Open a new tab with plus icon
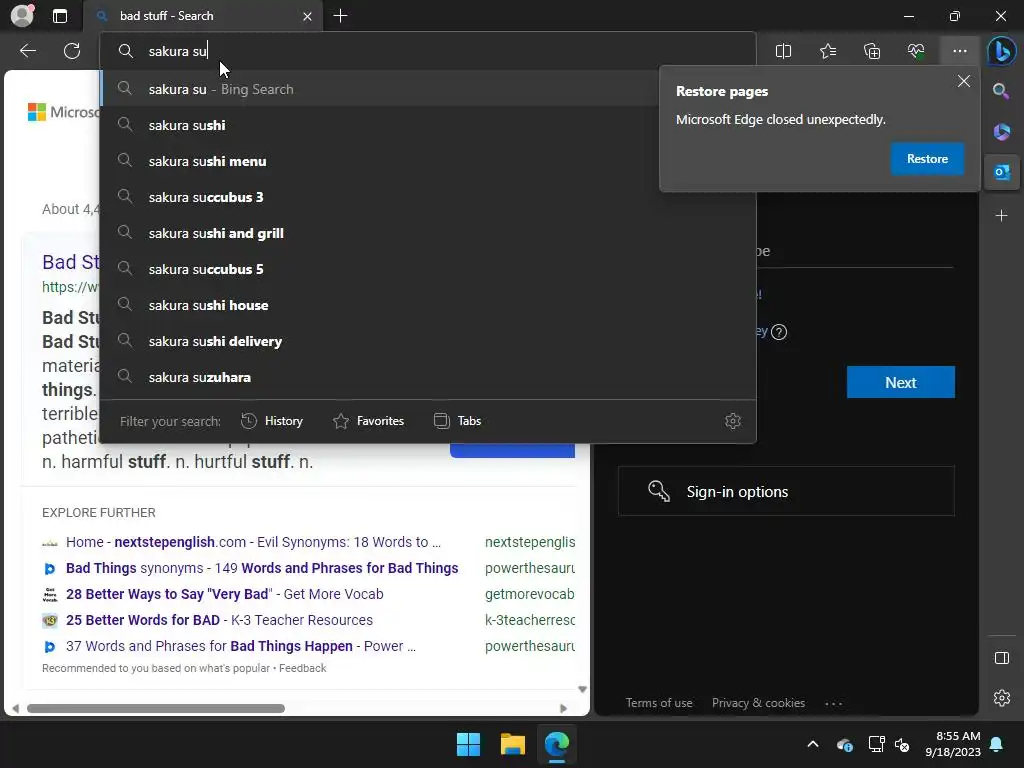Screen dimensions: 1024x768 (340, 16)
